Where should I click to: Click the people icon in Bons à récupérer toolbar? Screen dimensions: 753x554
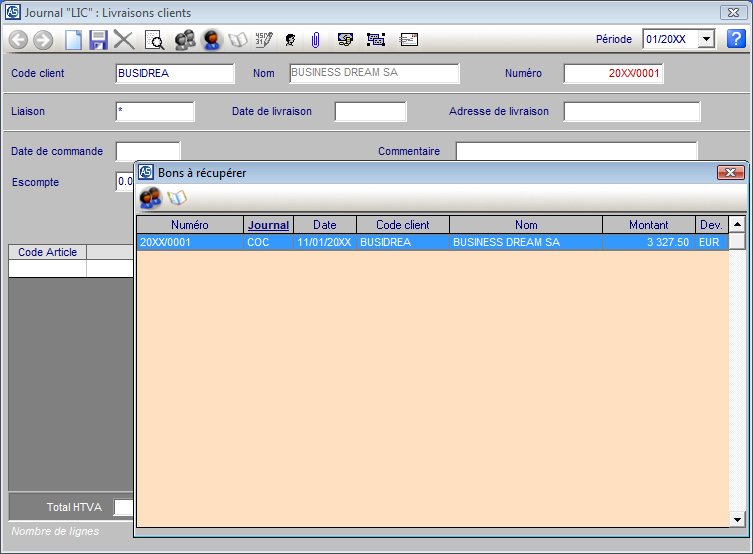(150, 198)
